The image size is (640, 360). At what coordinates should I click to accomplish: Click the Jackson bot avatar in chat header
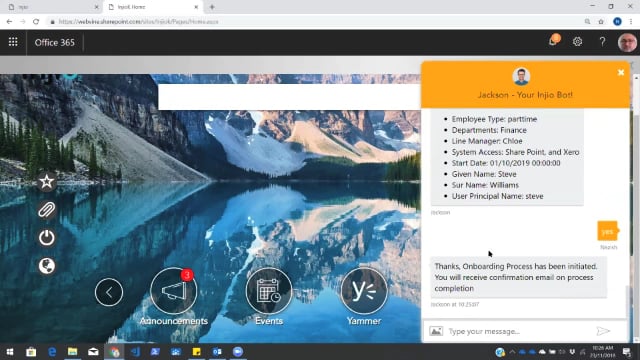[x=521, y=76]
